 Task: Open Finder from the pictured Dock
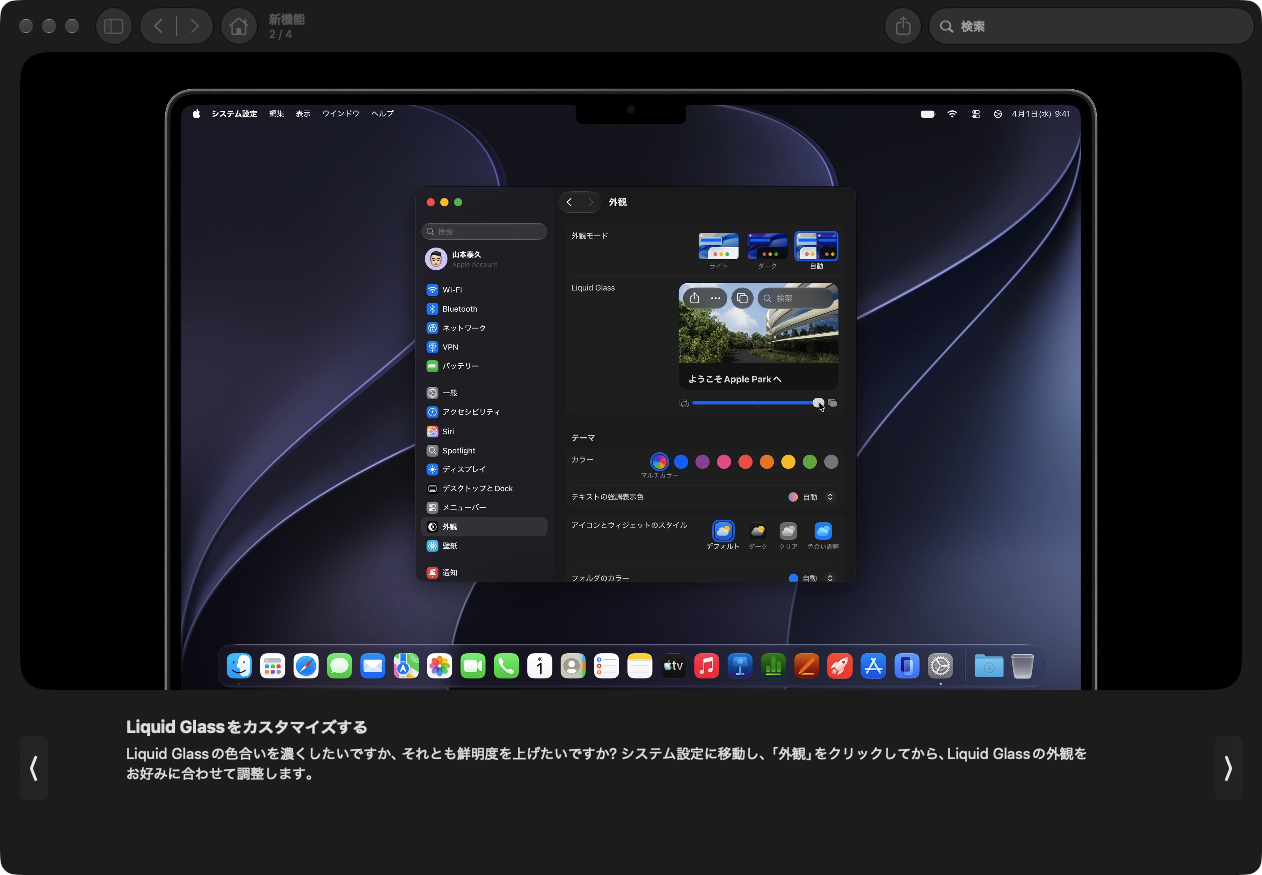(239, 666)
